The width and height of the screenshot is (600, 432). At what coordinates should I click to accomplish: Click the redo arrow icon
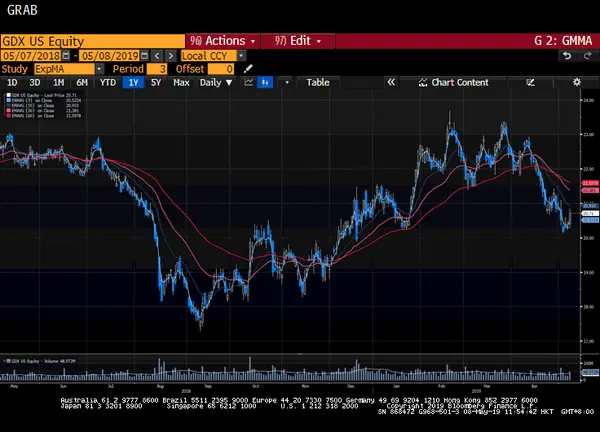pos(587,56)
